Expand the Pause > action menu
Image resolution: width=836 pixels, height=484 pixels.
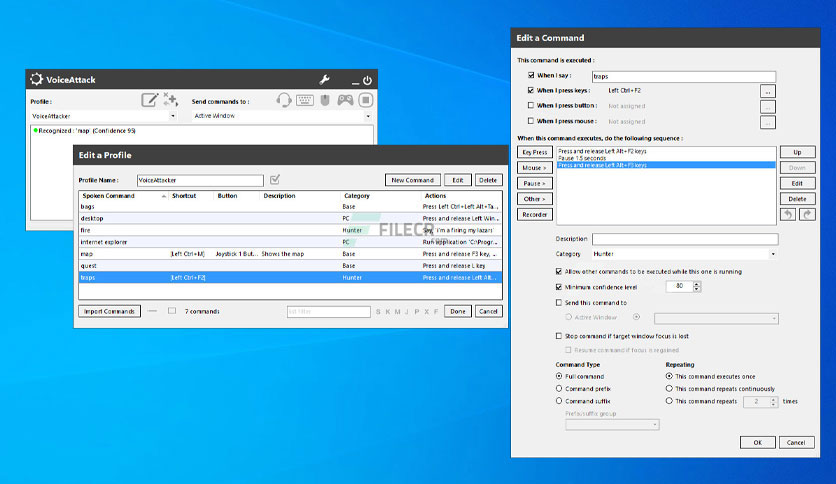coord(534,183)
